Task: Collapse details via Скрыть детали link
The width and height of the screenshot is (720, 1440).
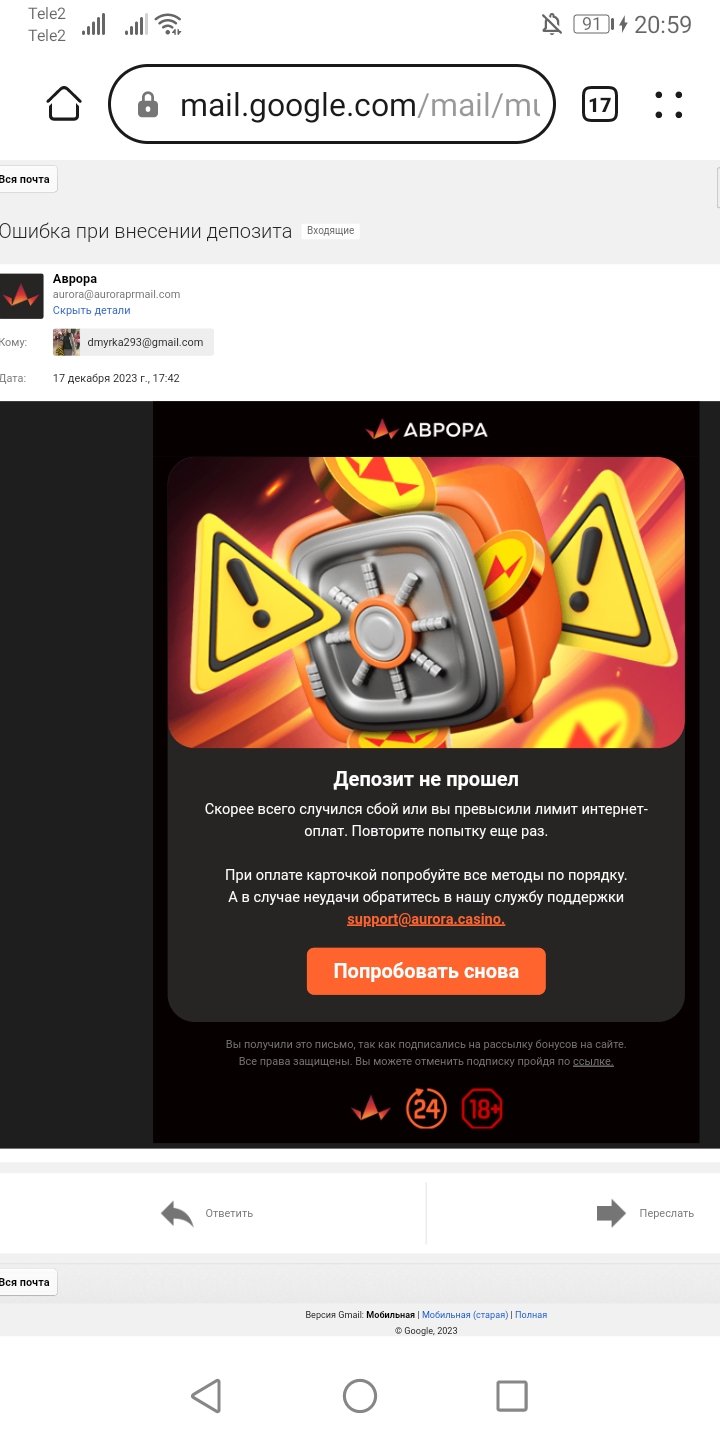Action: pos(92,310)
